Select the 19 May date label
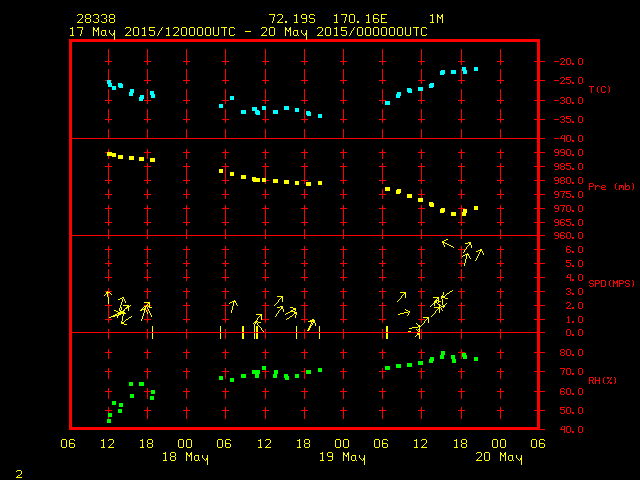 (x=342, y=457)
